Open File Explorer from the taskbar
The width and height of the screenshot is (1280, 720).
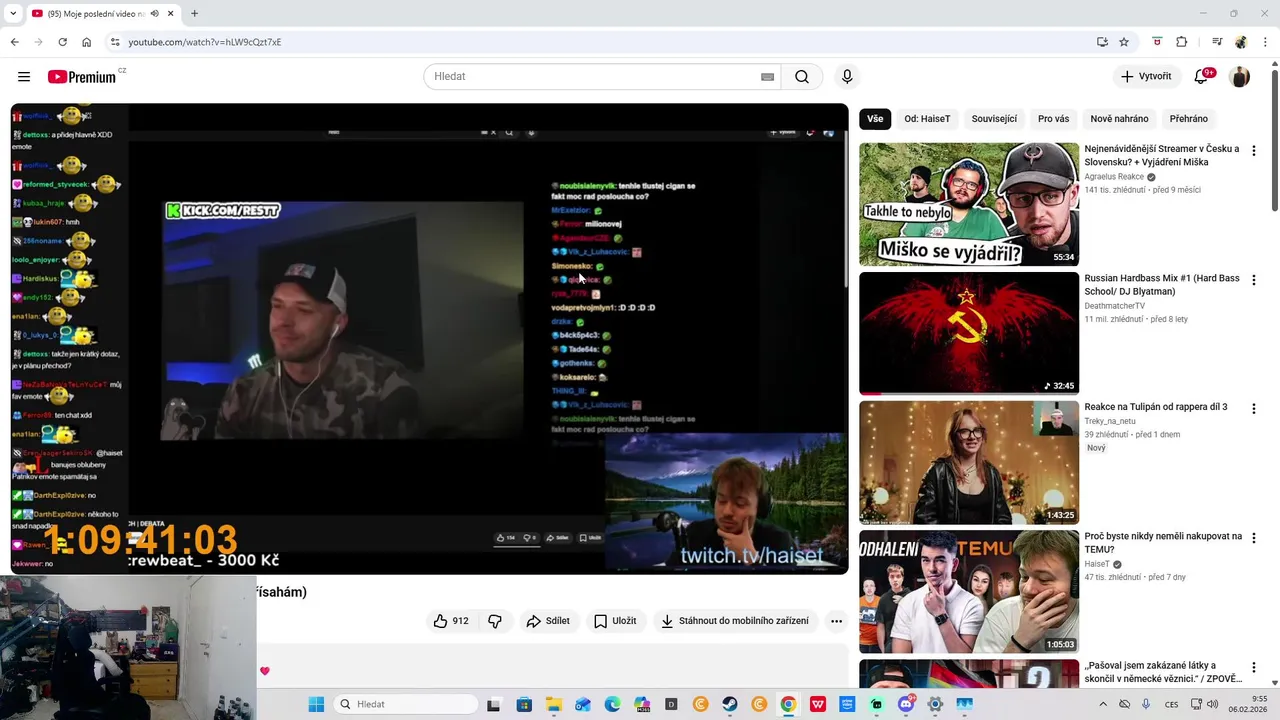coord(553,704)
